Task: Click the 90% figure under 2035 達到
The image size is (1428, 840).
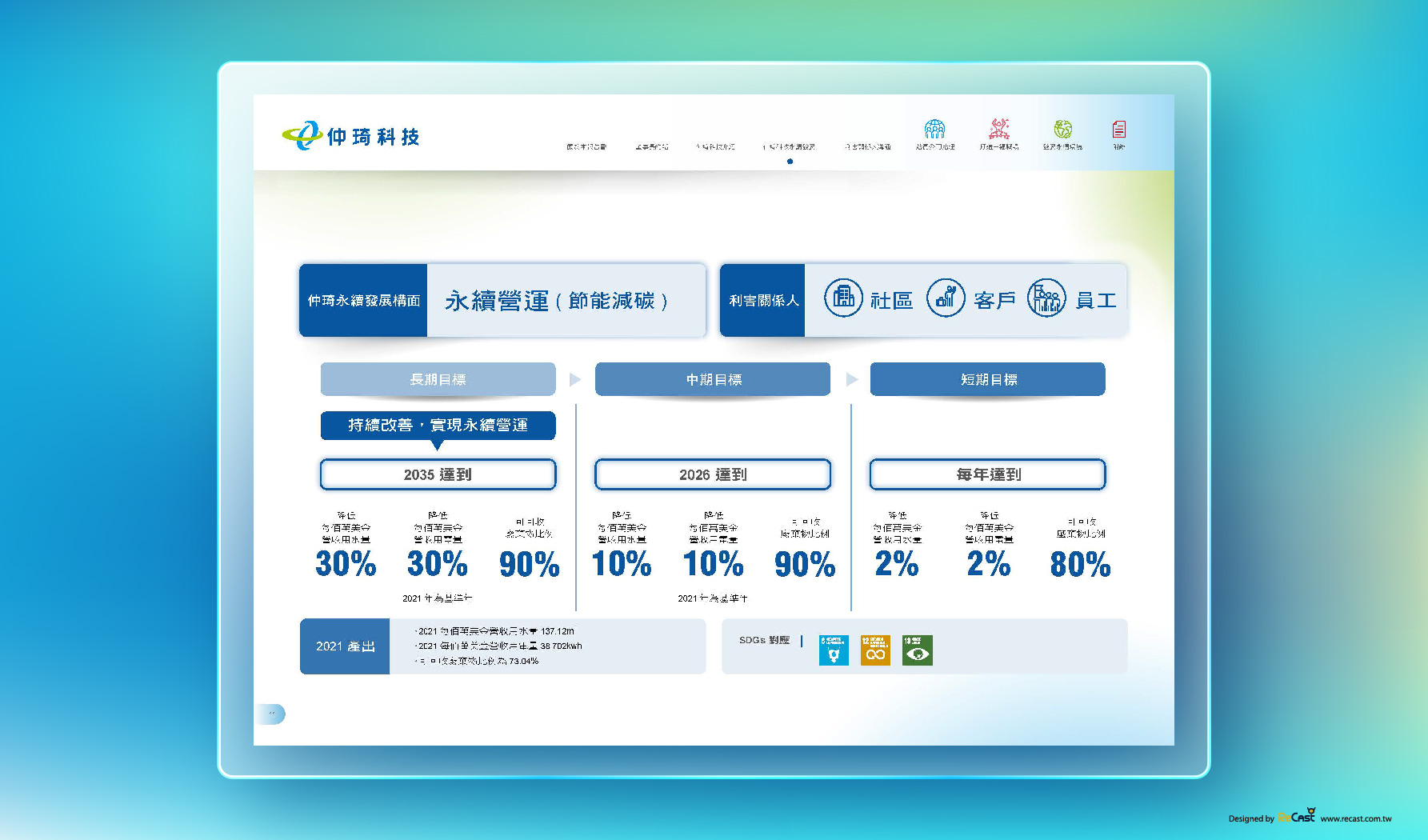Action: click(529, 564)
